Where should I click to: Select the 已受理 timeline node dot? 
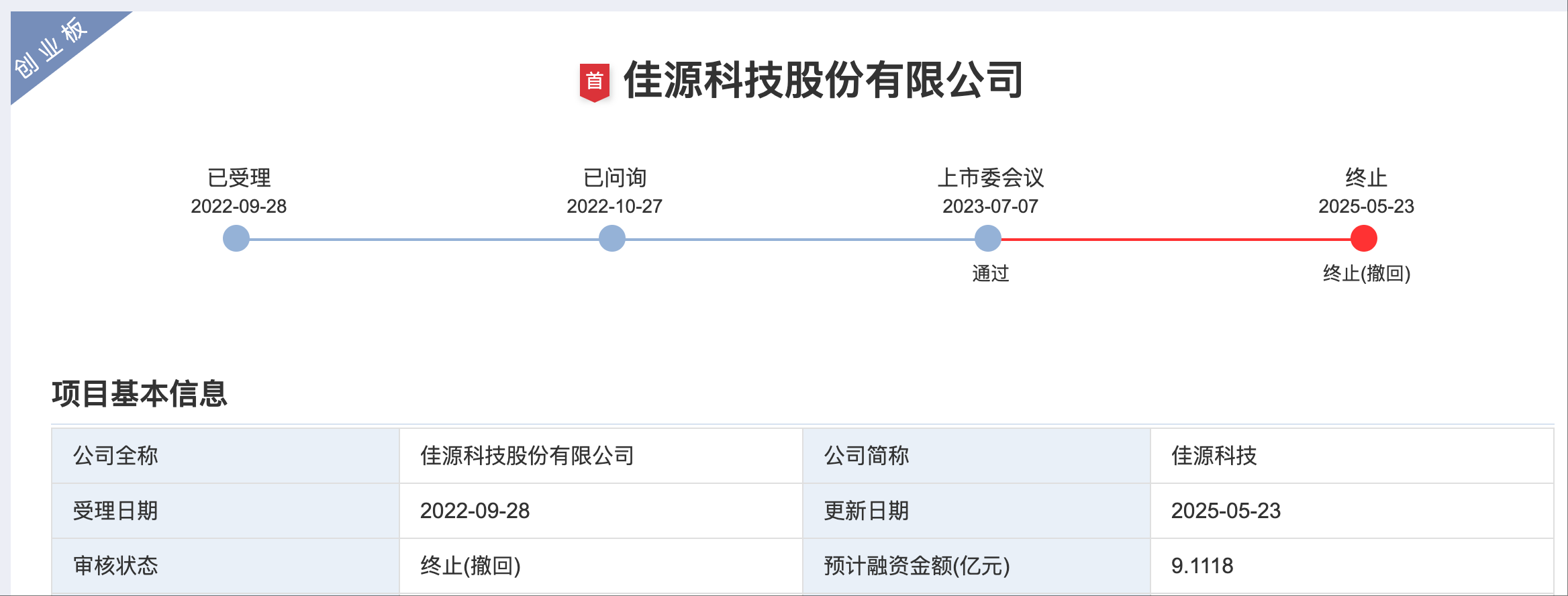(236, 238)
